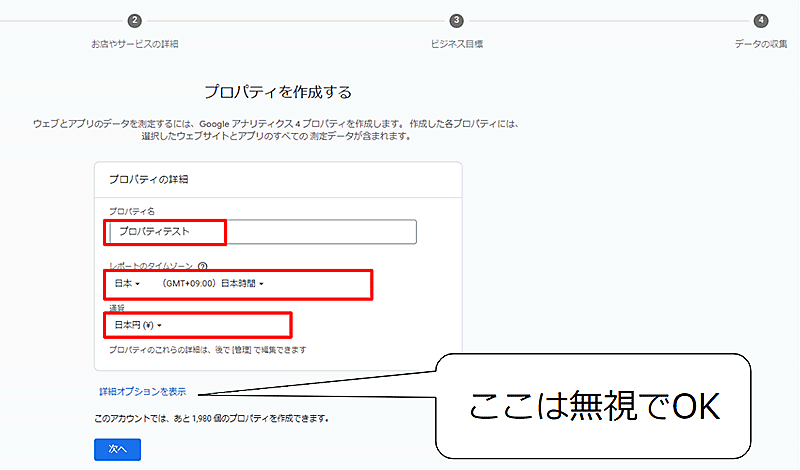This screenshot has width=800, height=470.
Task: Select the ビジネス目標 step label
Action: click(457, 44)
